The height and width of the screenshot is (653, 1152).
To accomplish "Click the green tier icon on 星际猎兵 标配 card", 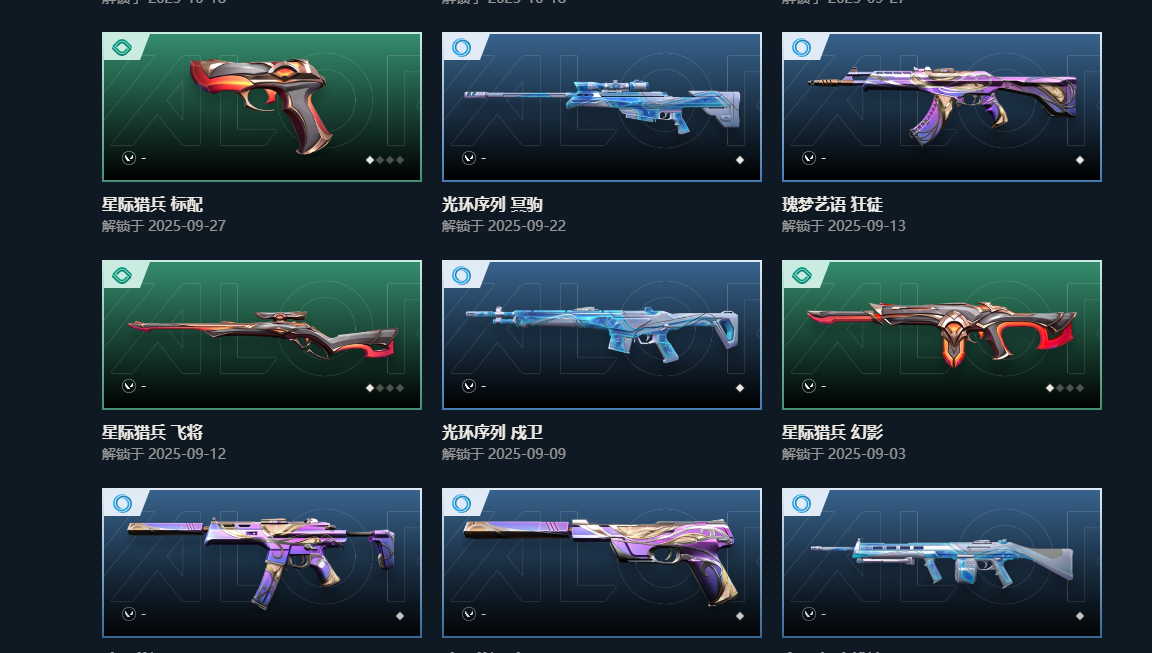I will [122, 48].
